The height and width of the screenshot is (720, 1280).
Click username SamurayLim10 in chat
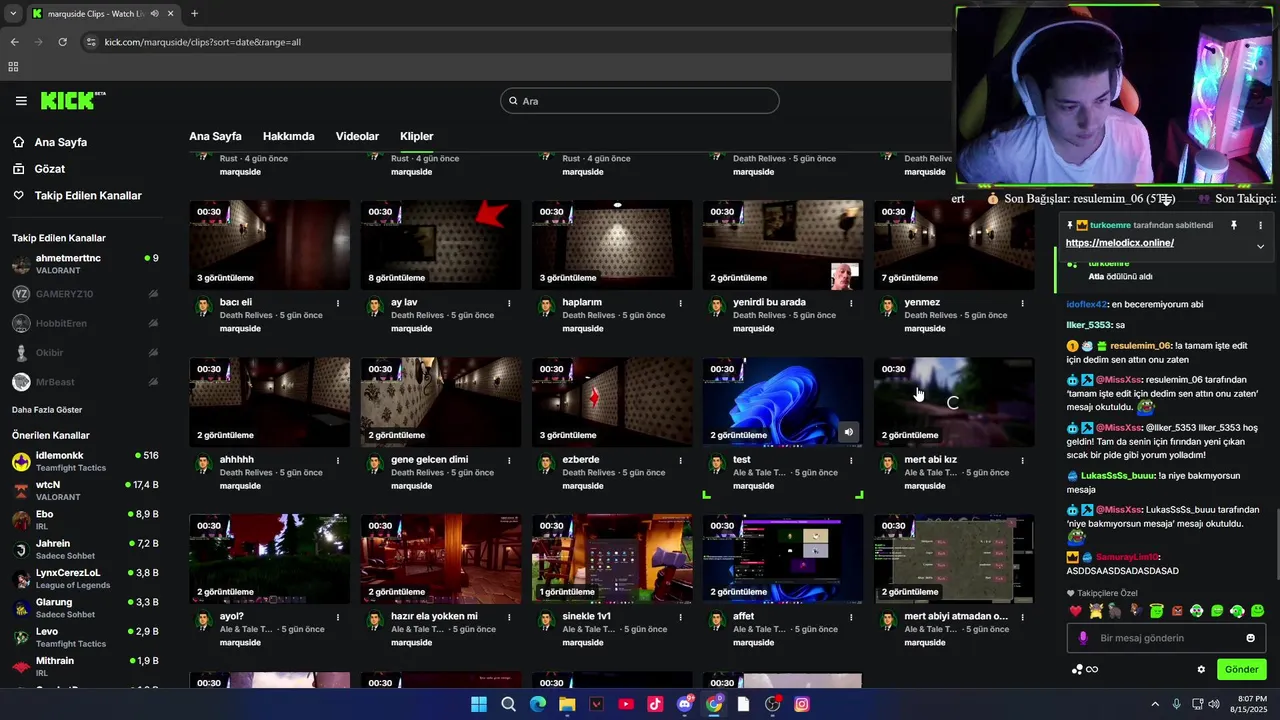click(x=1127, y=557)
